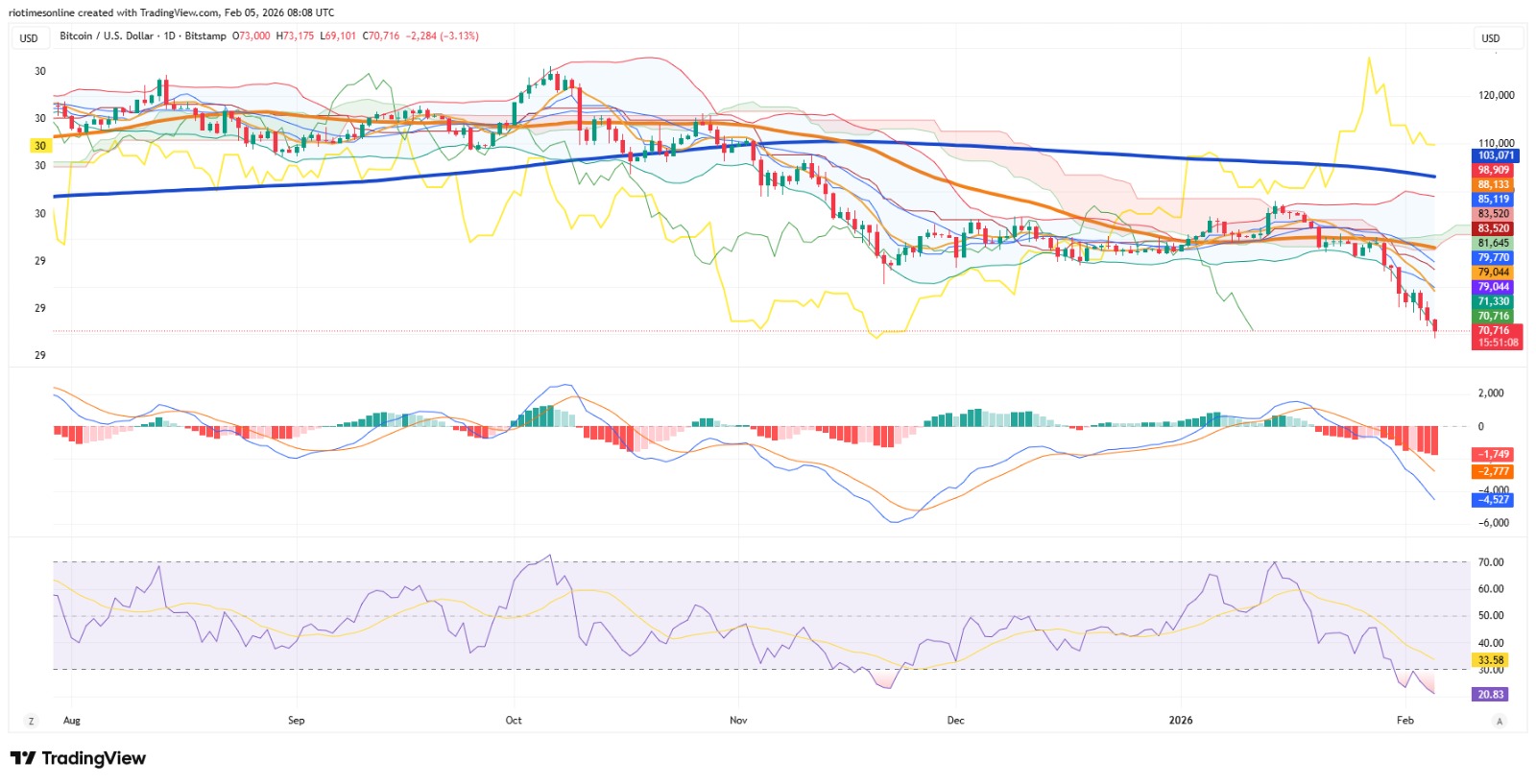This screenshot has width=1536, height=784.
Task: Click the blue -4,527 MACD value label
Action: (x=1493, y=499)
